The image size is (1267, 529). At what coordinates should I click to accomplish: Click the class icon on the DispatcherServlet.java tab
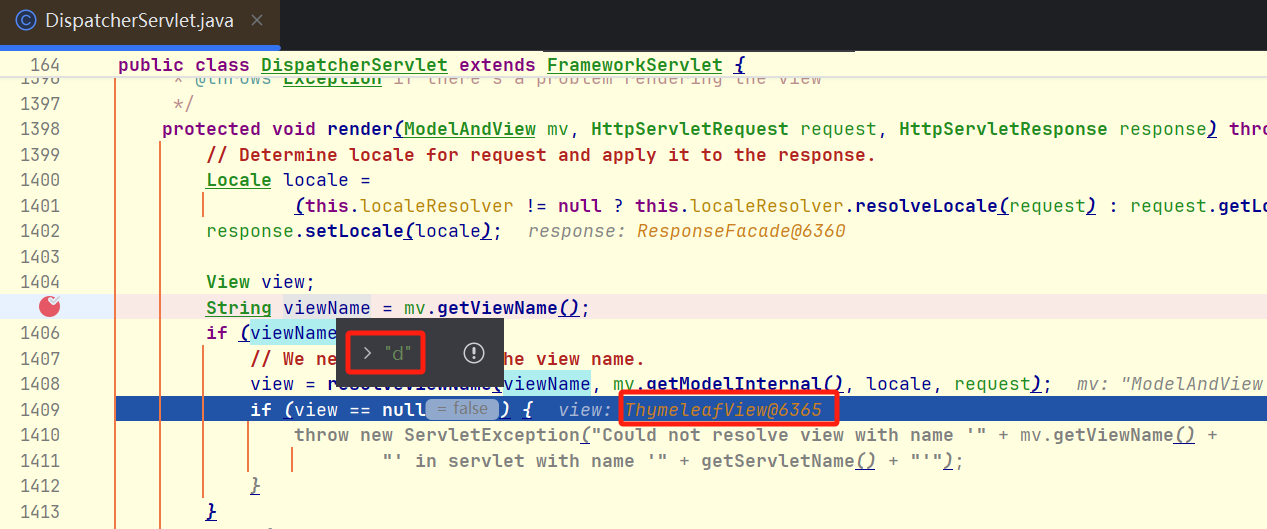(25, 21)
